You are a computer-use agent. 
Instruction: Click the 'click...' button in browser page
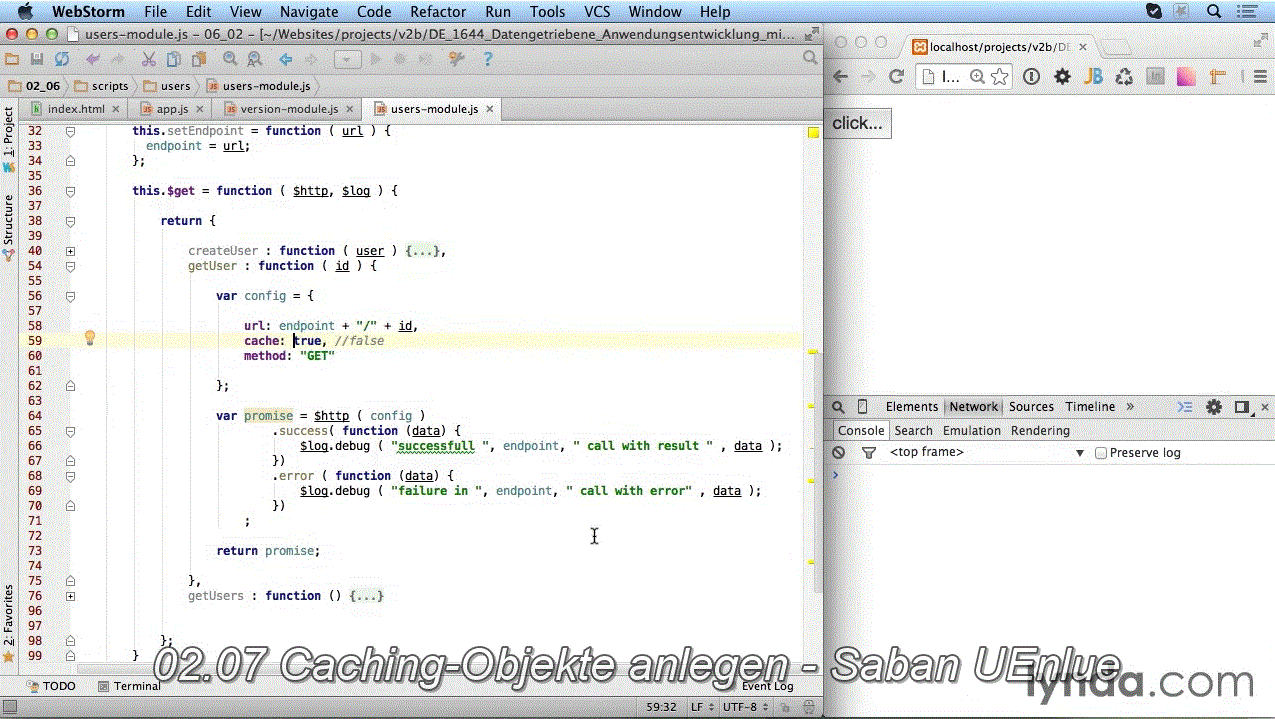click(858, 123)
